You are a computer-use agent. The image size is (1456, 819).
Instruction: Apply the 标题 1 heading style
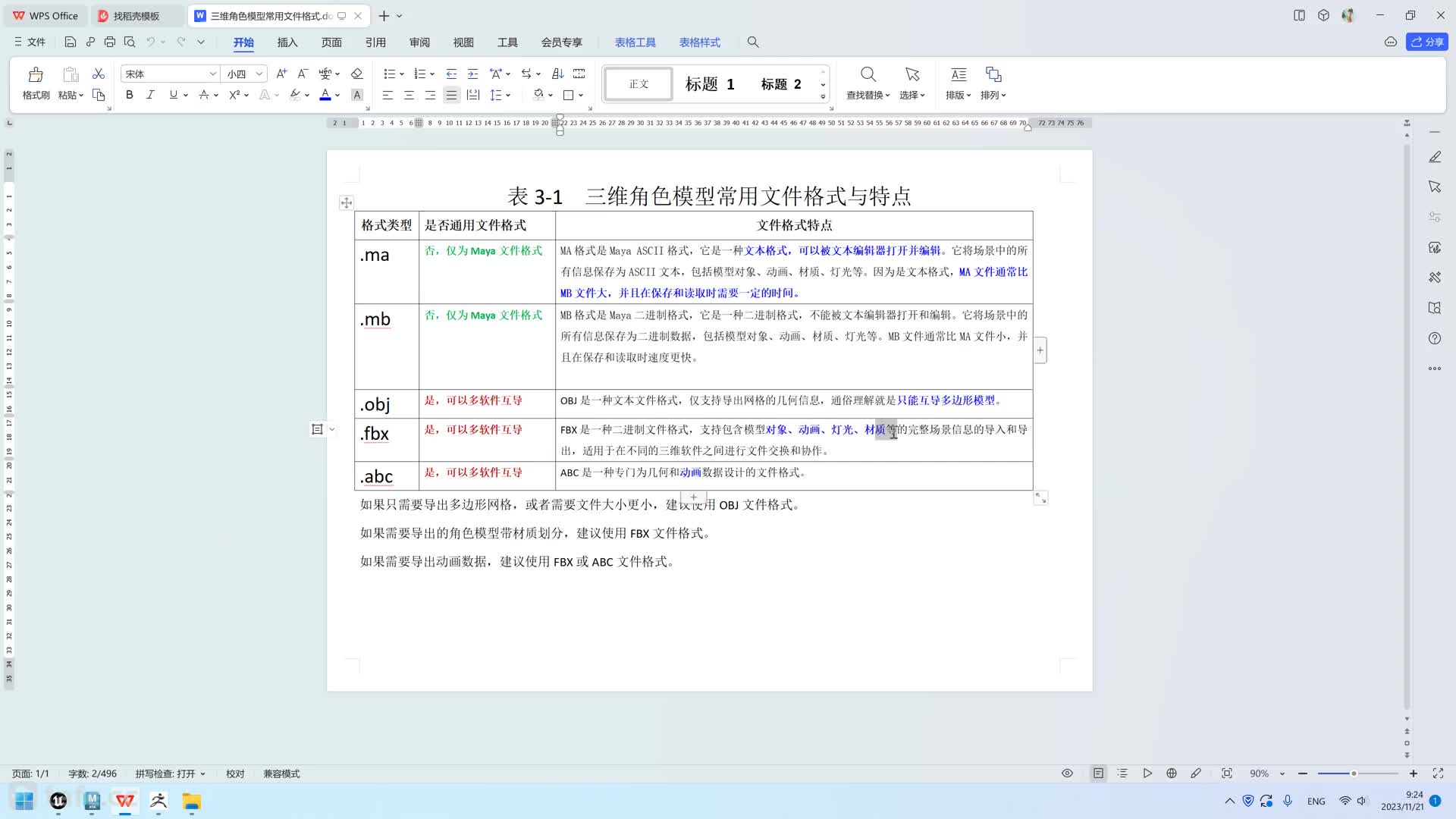tap(709, 84)
